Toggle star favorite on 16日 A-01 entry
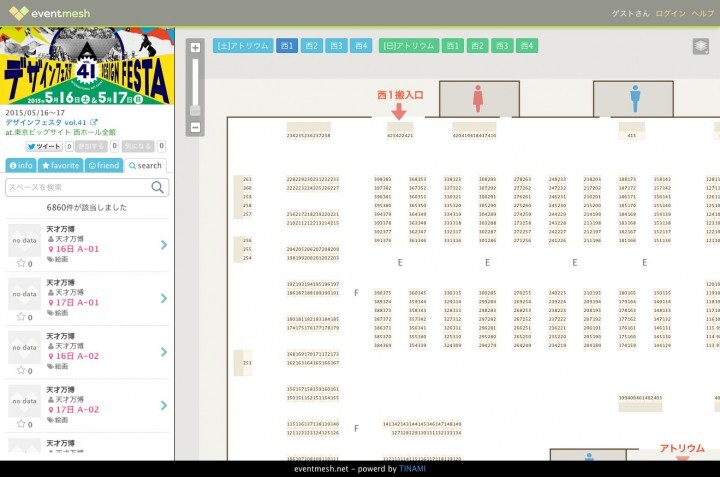 coord(21,263)
